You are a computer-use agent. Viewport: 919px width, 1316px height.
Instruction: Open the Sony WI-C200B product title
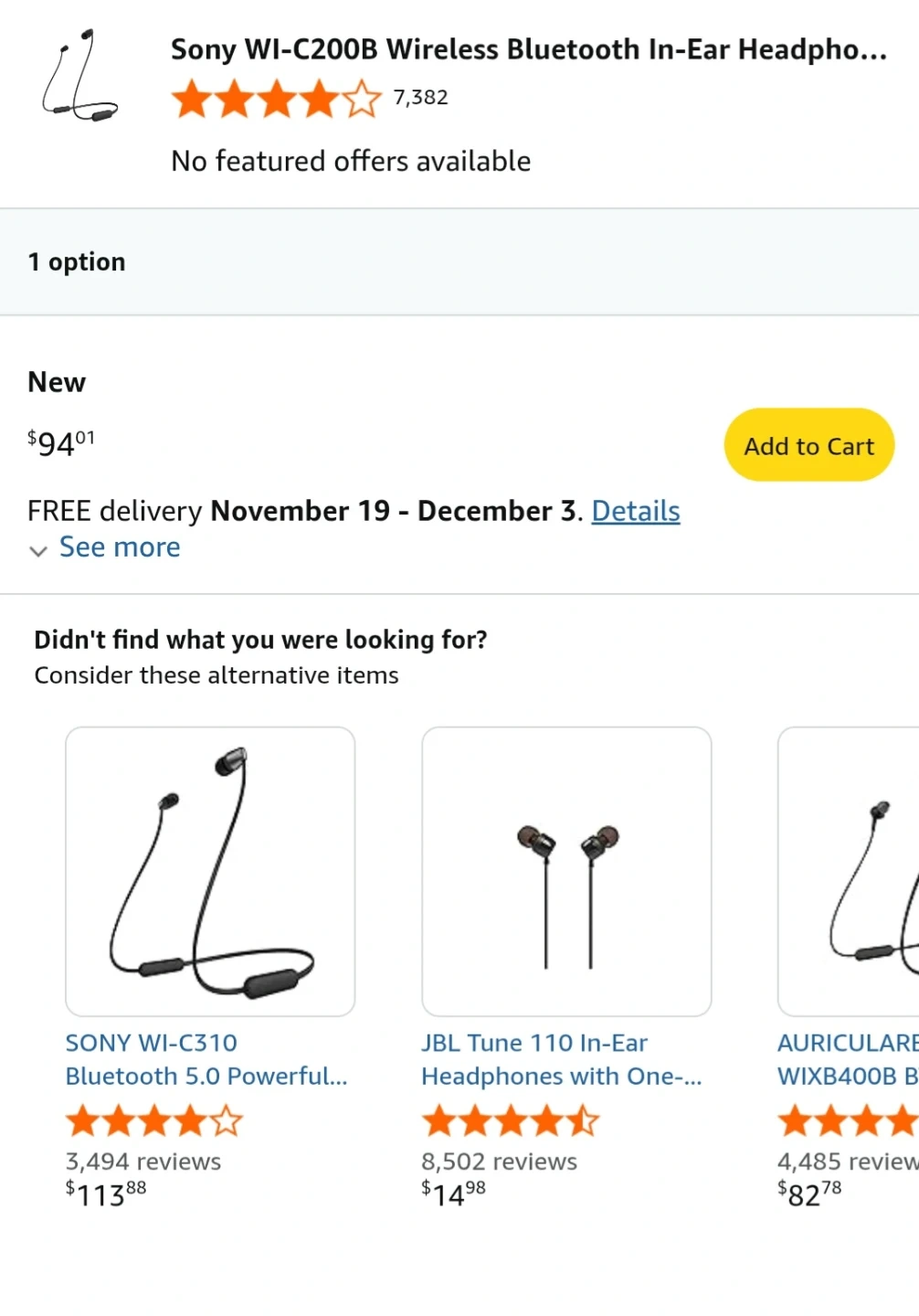[528, 49]
